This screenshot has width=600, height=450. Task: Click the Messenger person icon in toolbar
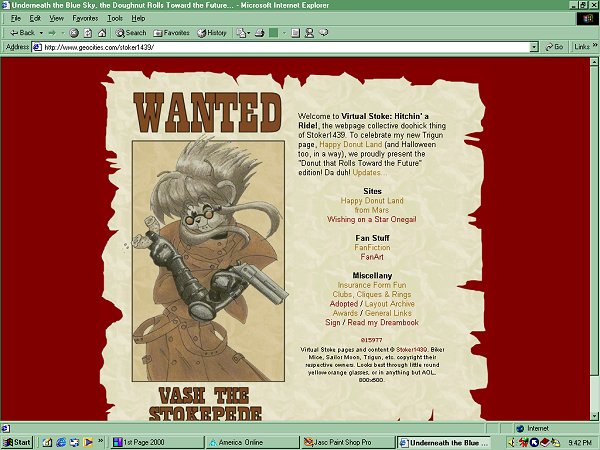tap(309, 33)
